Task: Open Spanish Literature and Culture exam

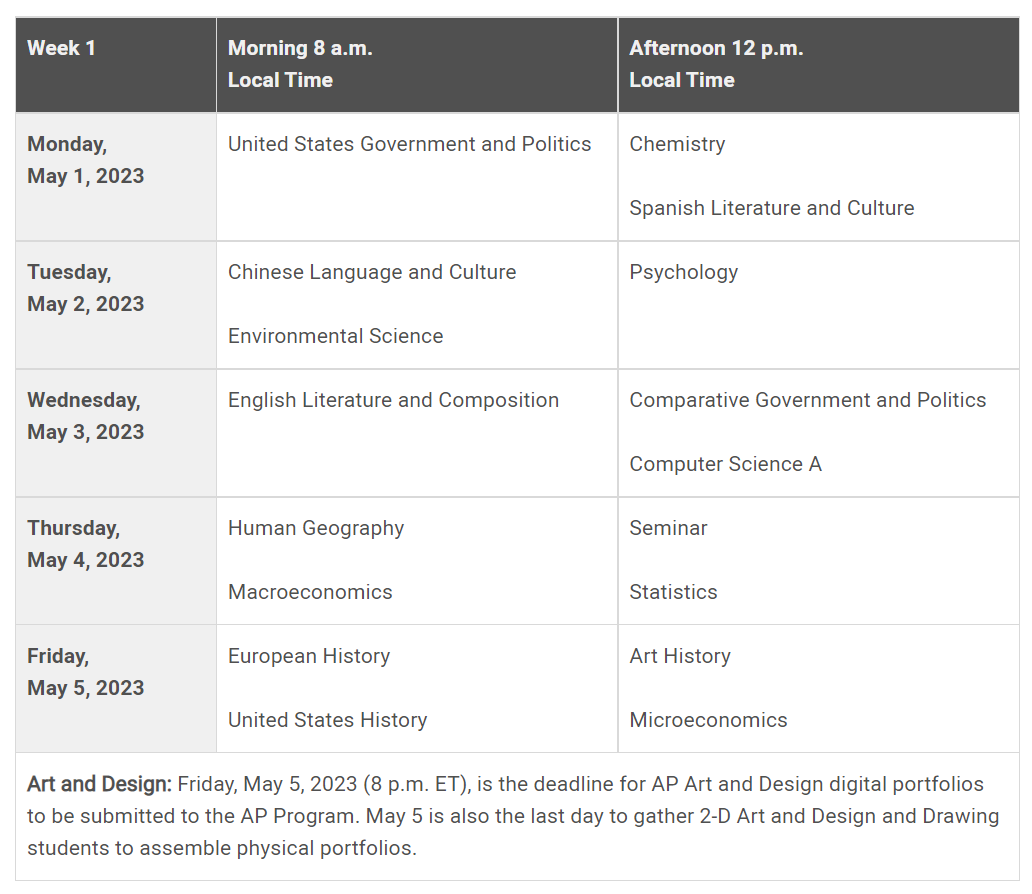Action: point(771,208)
